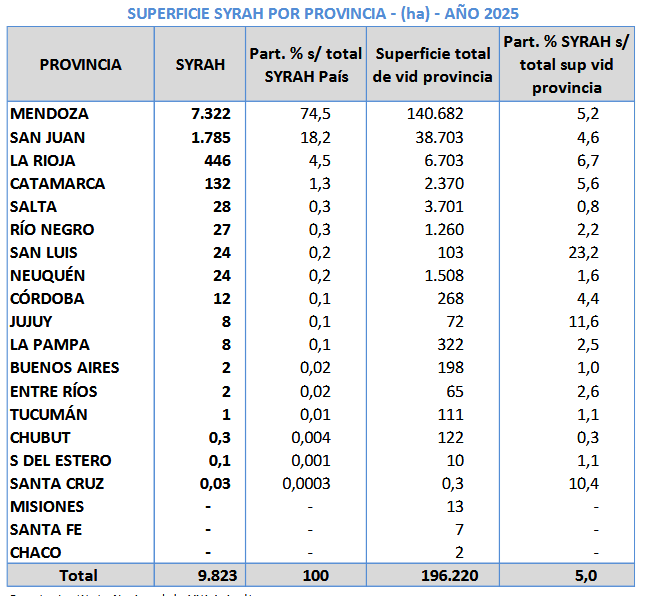Image resolution: width=646 pixels, height=596 pixels.
Task: Select the total Syrah value 9.823
Action: (x=211, y=575)
